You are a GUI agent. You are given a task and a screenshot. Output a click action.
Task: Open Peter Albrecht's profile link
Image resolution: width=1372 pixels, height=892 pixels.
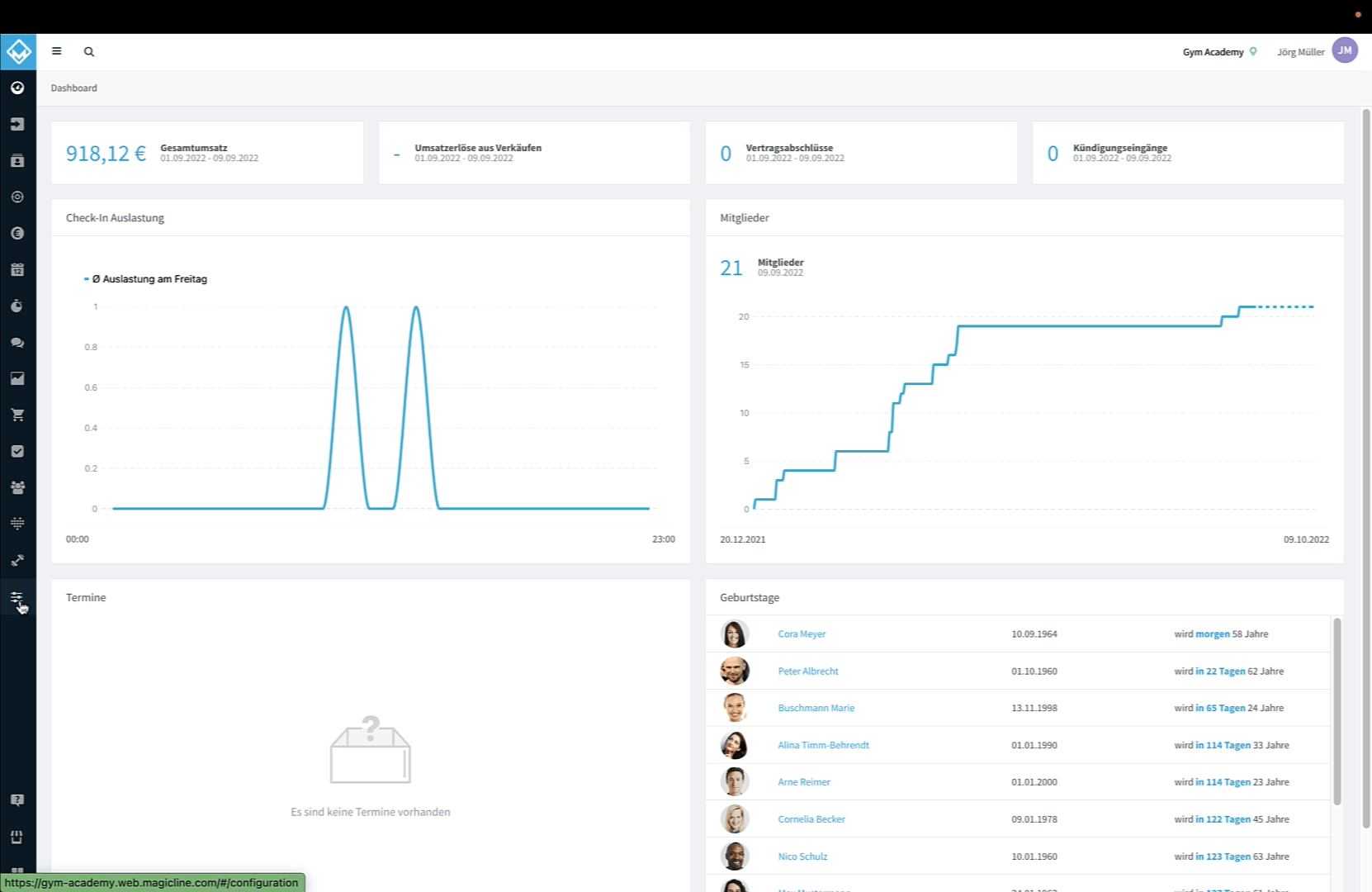(807, 671)
